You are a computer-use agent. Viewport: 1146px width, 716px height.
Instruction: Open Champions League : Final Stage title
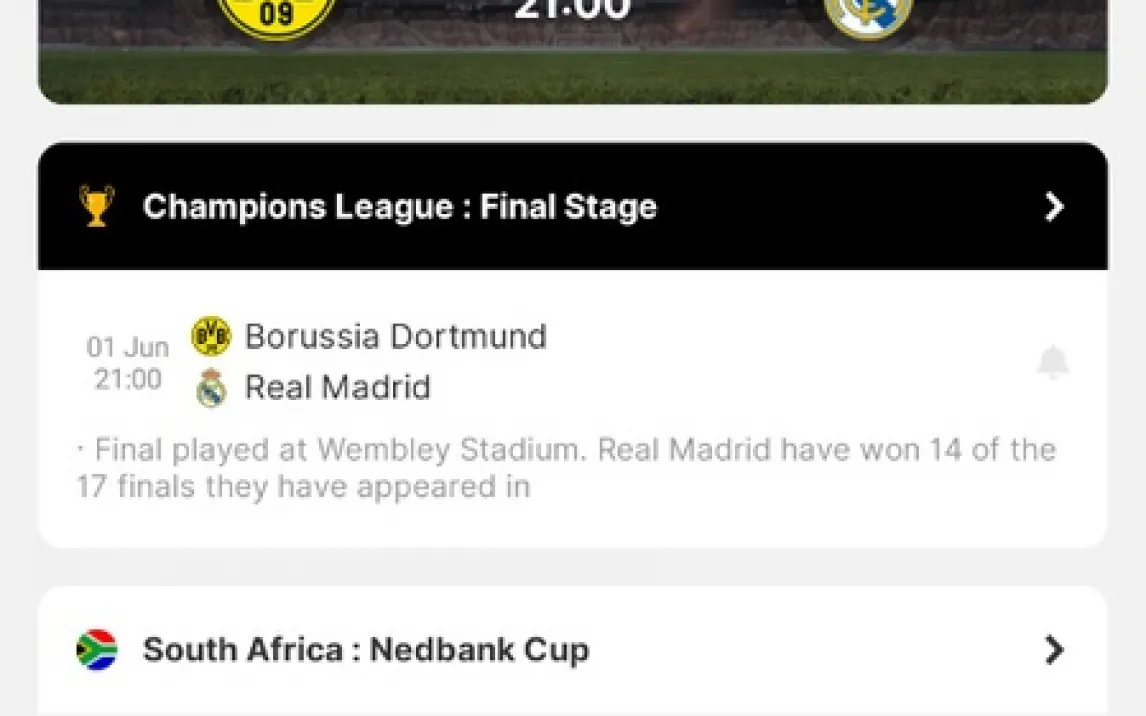(x=399, y=207)
